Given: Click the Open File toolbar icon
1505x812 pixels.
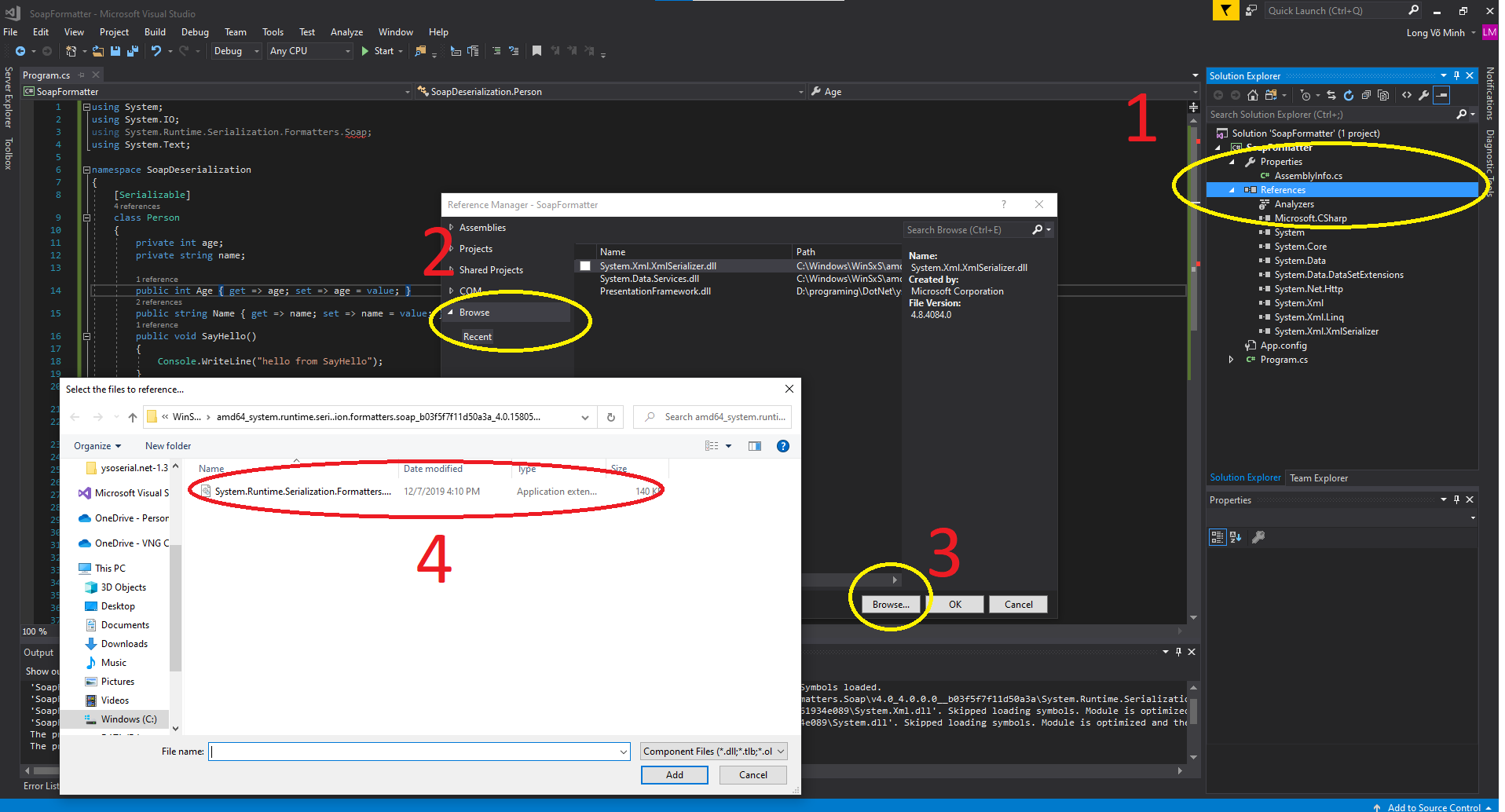Looking at the screenshot, I should tap(98, 51).
